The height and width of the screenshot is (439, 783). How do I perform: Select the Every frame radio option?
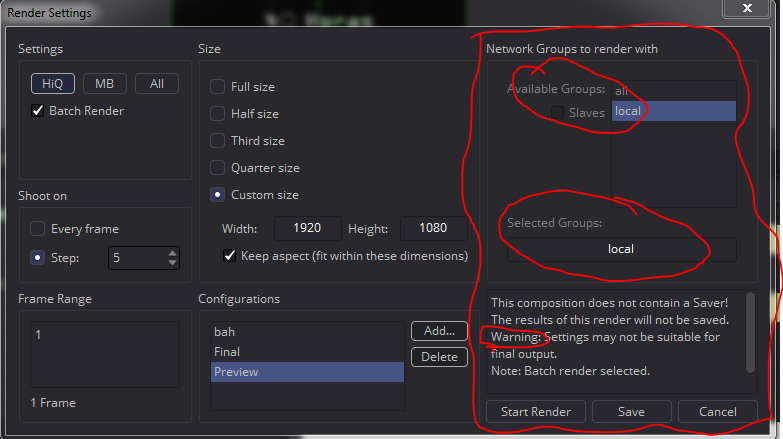point(37,229)
